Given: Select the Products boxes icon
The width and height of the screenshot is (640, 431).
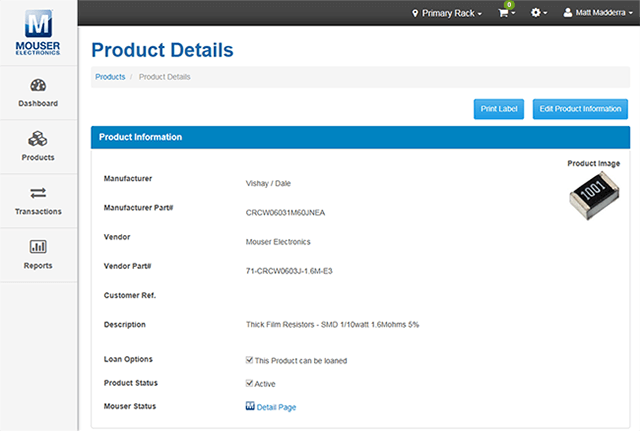Looking at the screenshot, I should tap(38, 139).
